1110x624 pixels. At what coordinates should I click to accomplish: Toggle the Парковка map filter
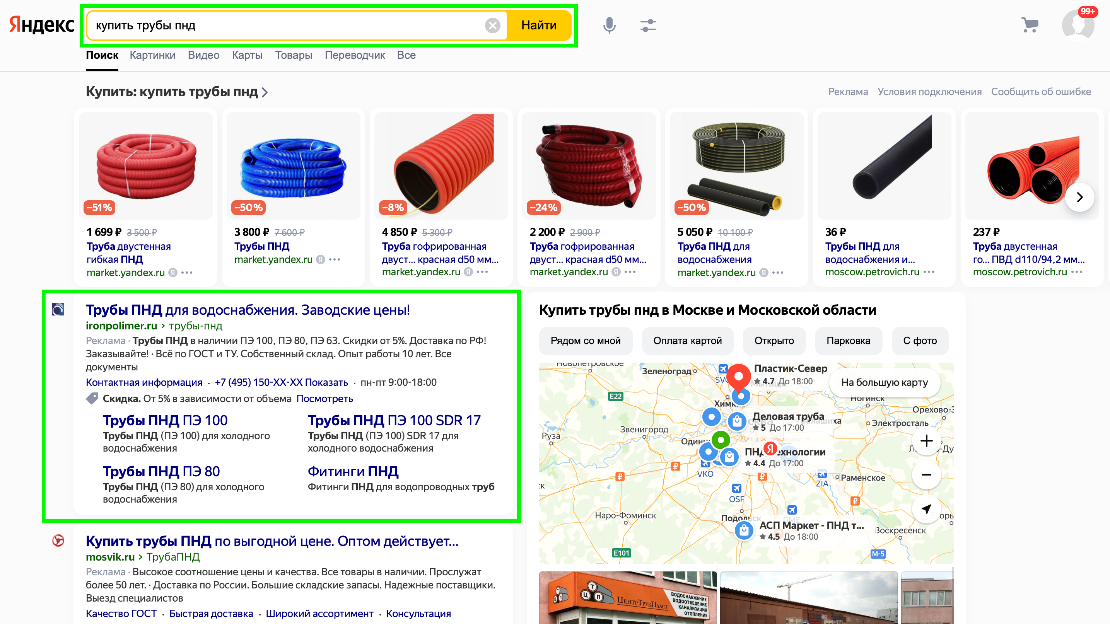pyautogui.click(x=848, y=341)
